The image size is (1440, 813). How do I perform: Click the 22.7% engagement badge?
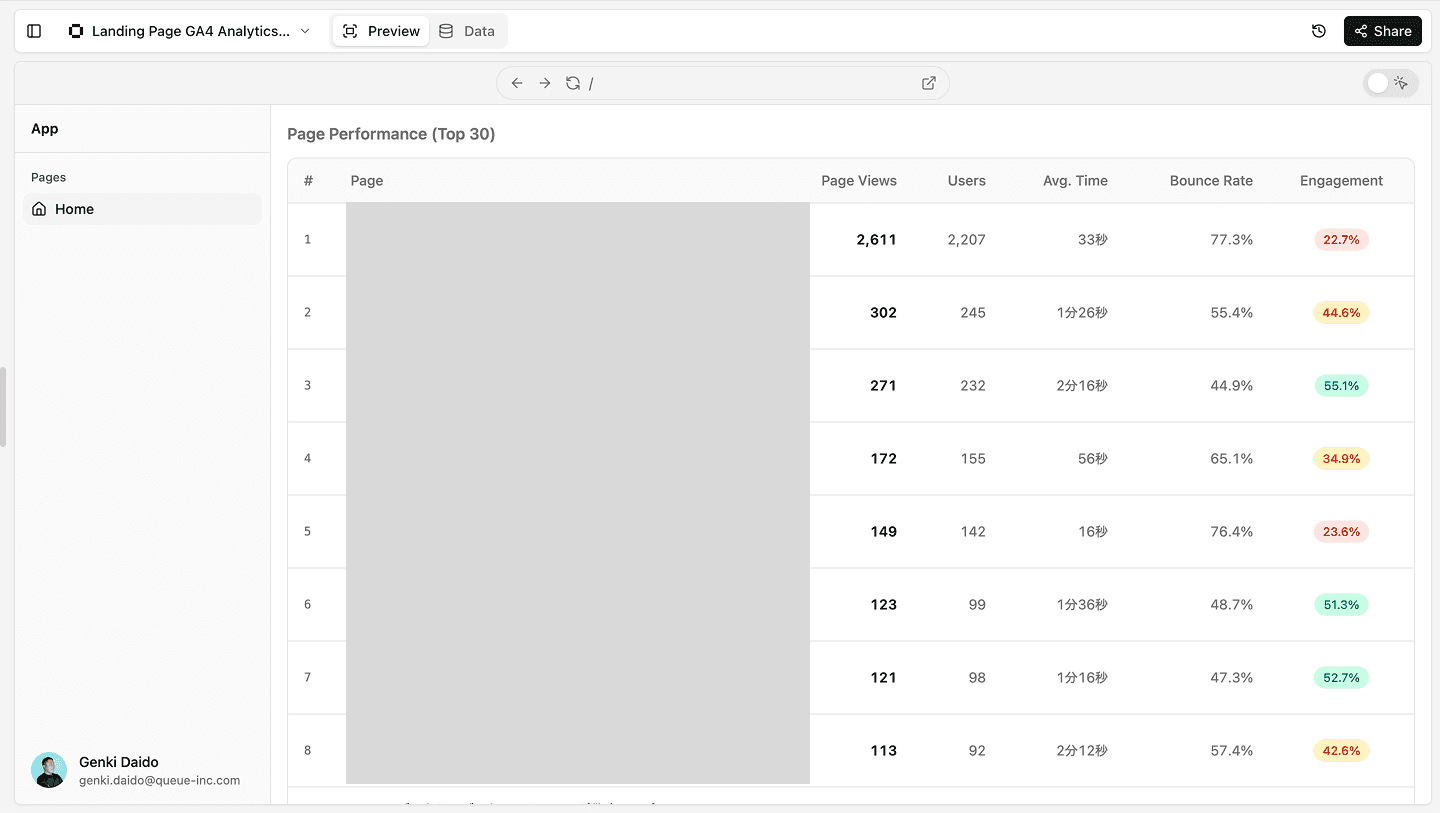(x=1341, y=239)
